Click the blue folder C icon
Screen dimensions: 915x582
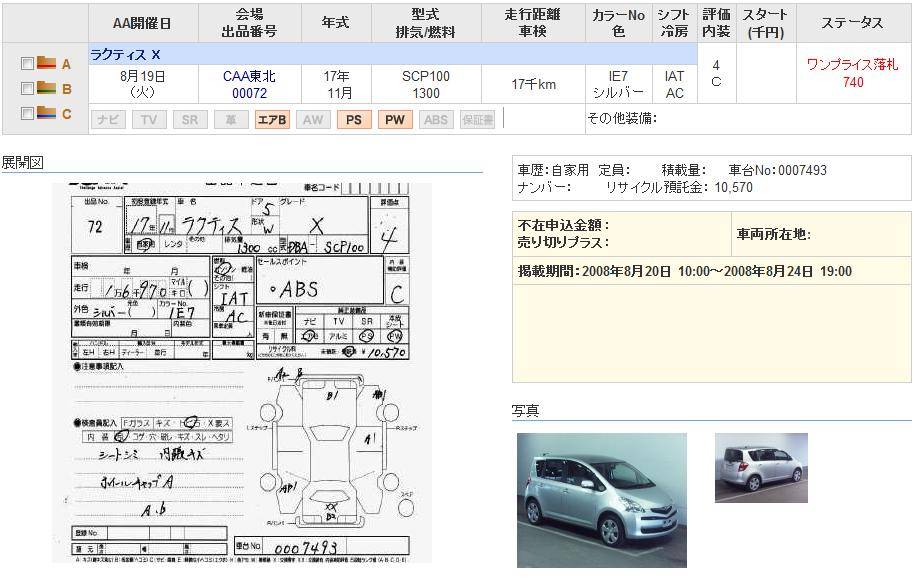pyautogui.click(x=46, y=112)
